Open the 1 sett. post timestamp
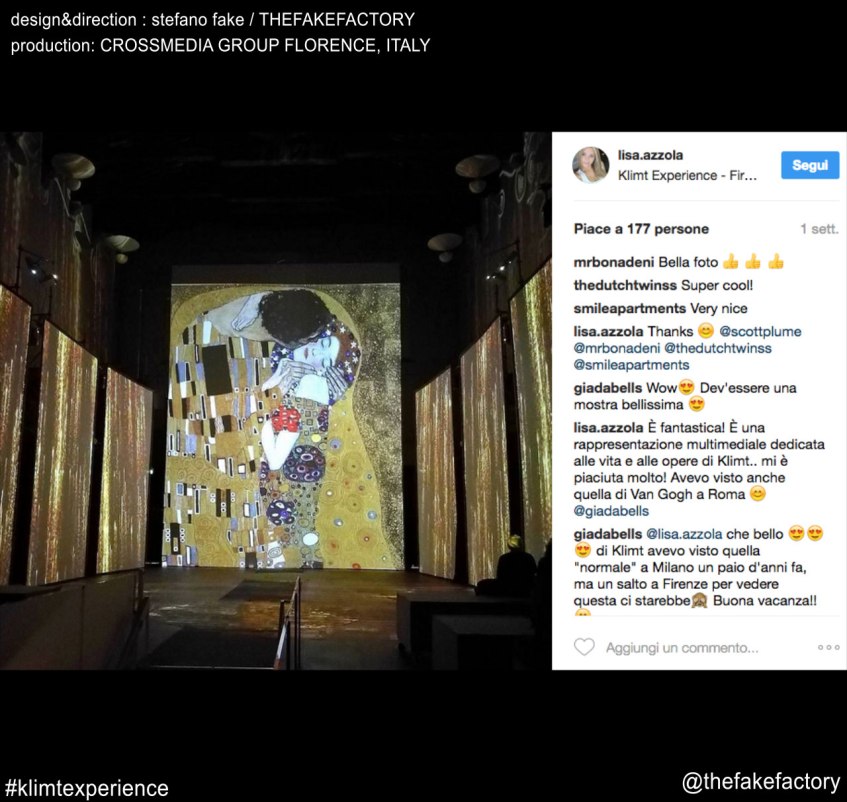 point(819,229)
